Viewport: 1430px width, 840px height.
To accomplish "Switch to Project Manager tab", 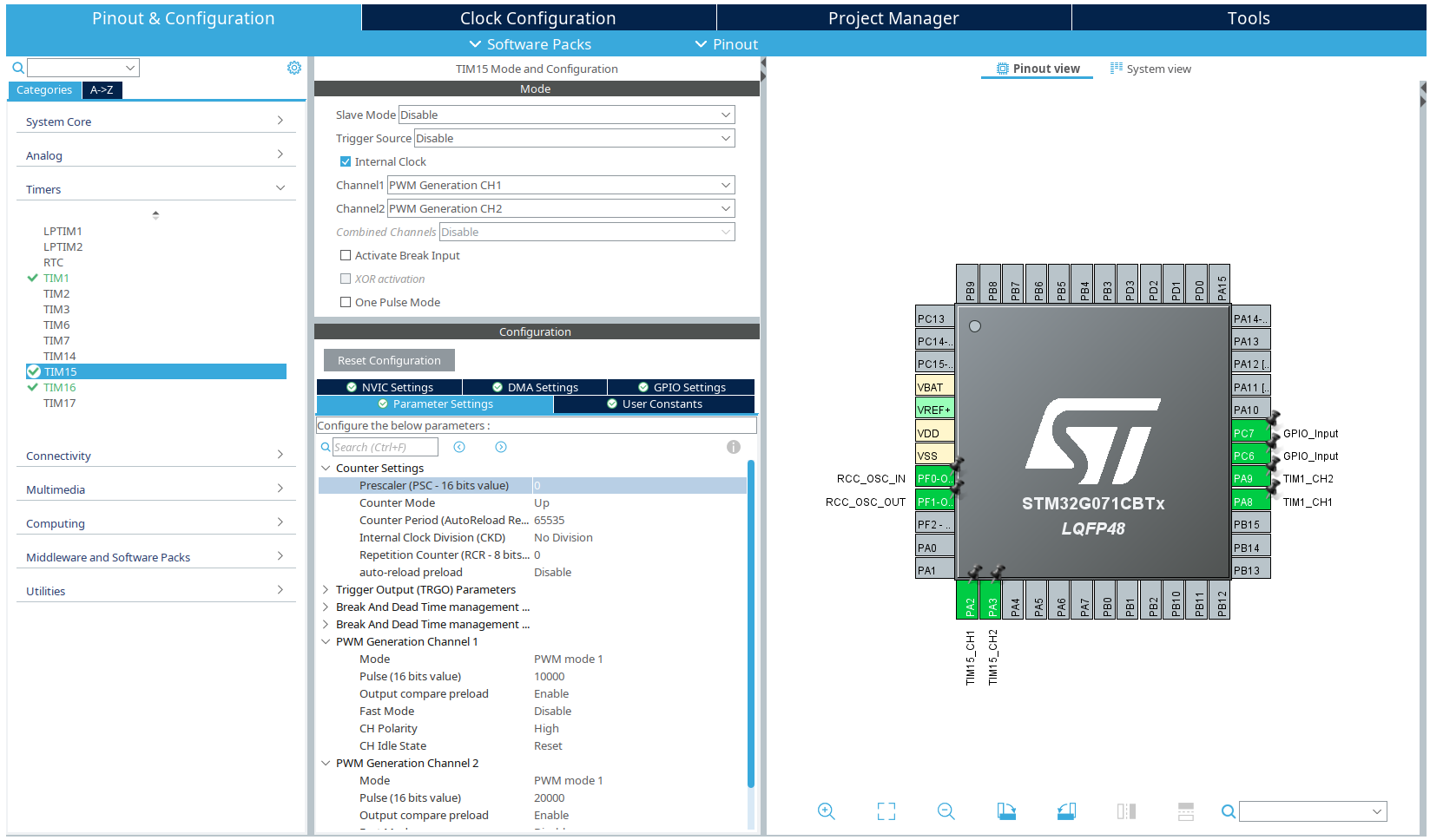I will [x=893, y=18].
